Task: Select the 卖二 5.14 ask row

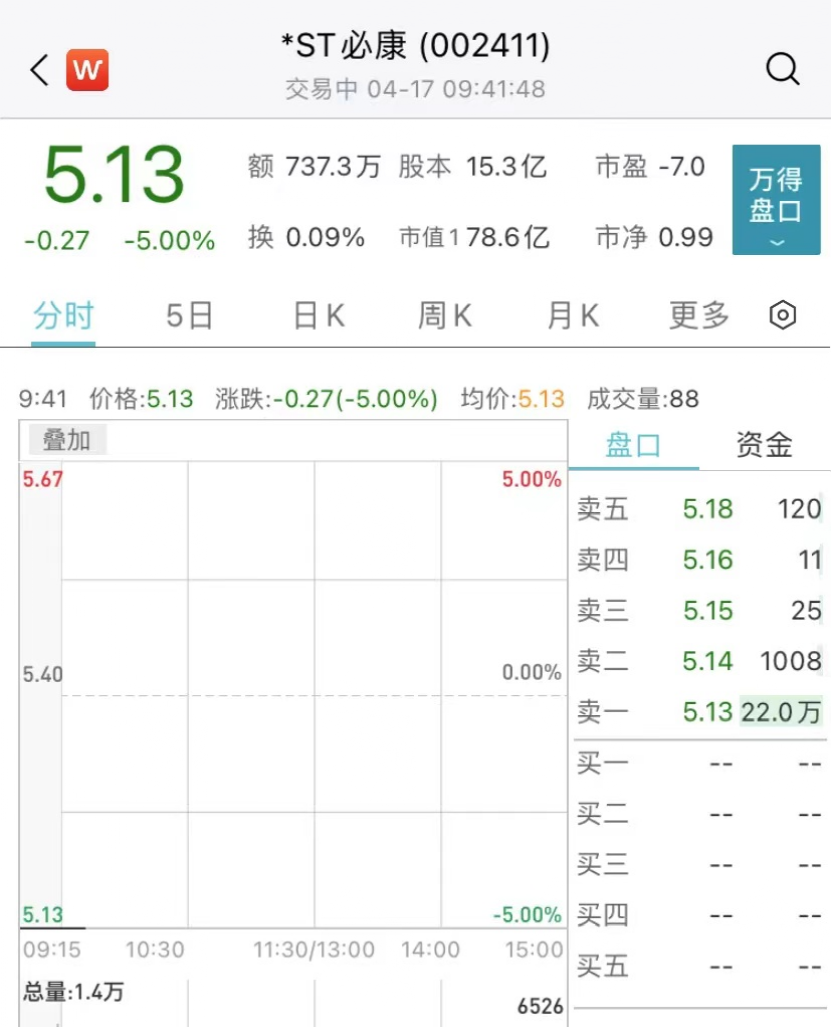Action: point(699,661)
